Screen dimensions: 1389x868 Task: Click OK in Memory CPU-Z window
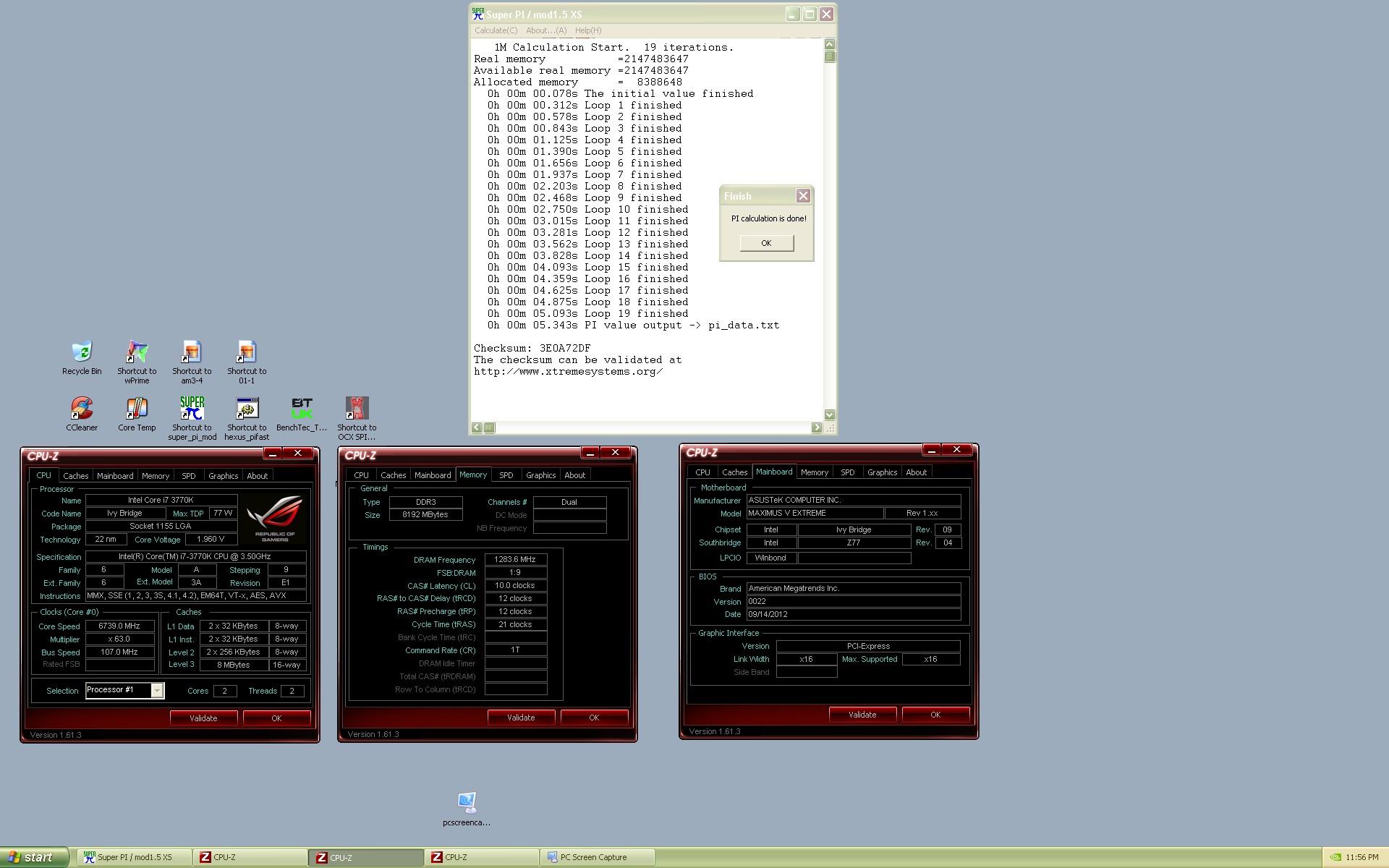point(594,718)
